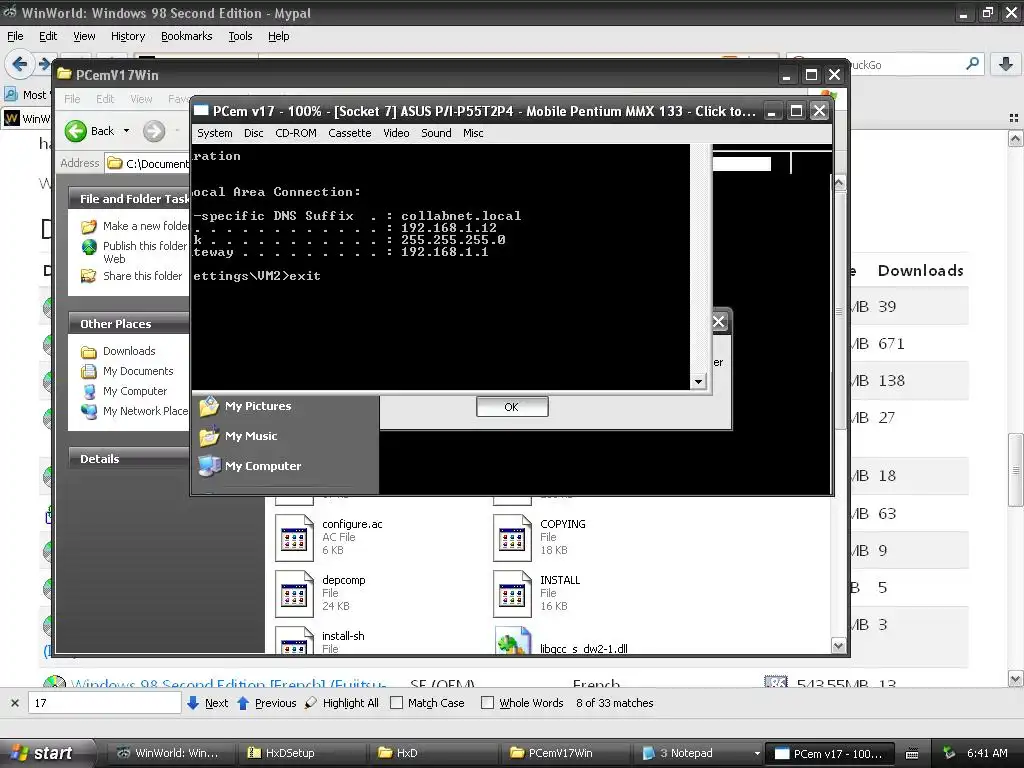This screenshot has height=768, width=1024.
Task: Click the Most Visited bookmark icon
Action: point(11,95)
